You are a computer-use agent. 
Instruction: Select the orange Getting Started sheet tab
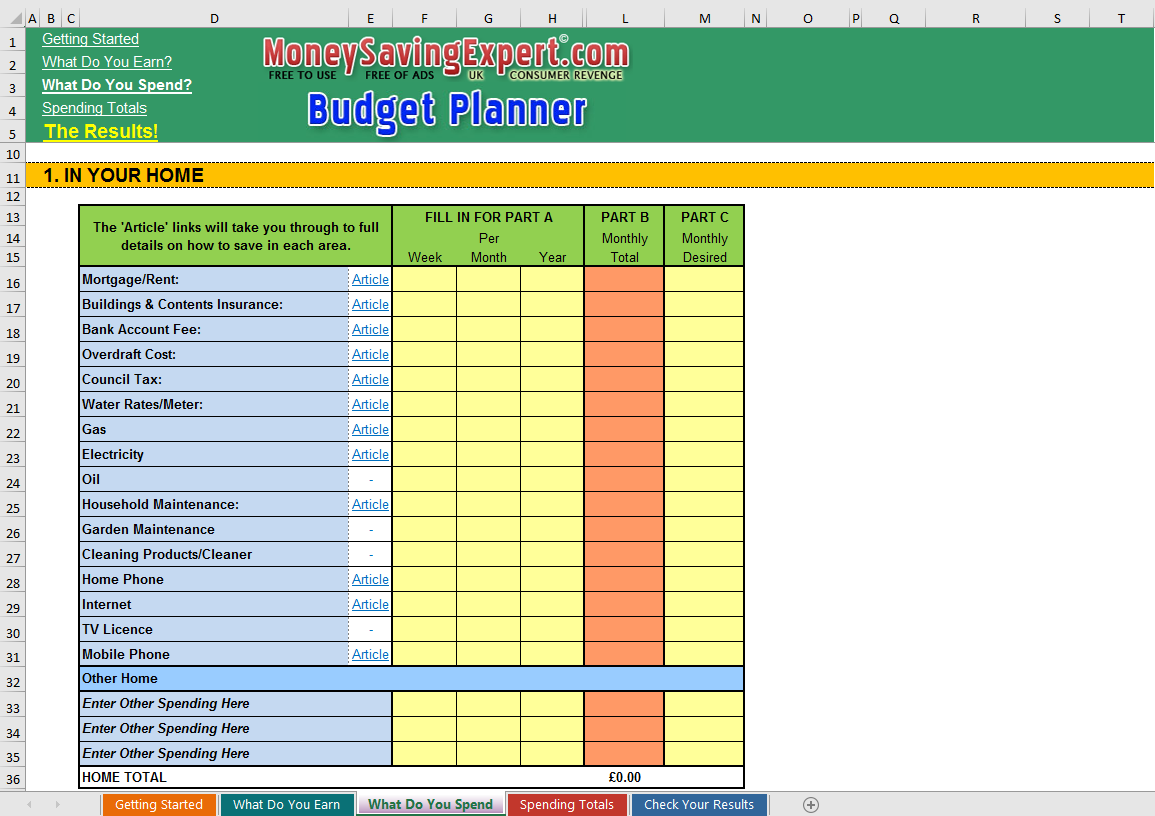tap(158, 805)
